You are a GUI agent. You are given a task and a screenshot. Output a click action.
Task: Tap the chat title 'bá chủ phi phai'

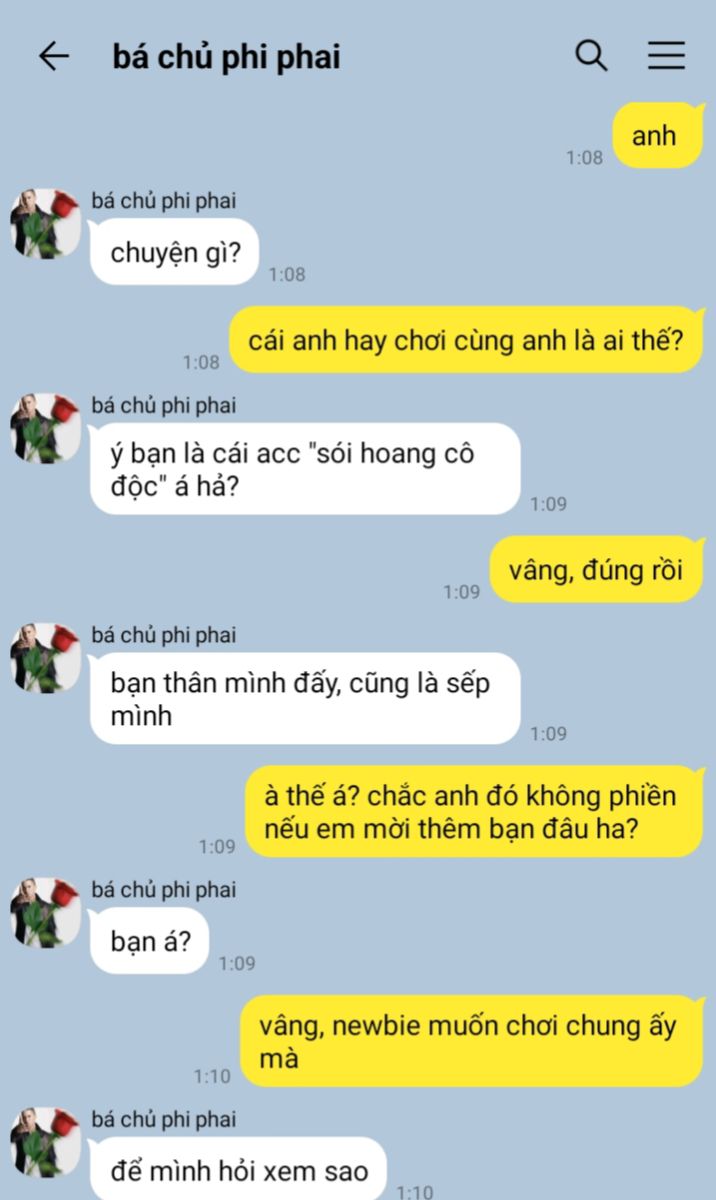227,57
